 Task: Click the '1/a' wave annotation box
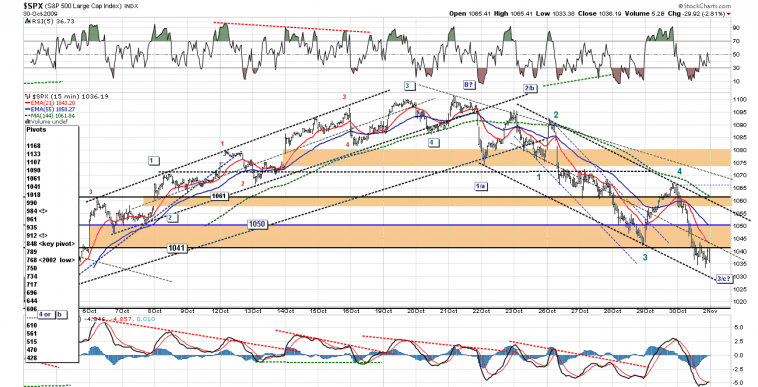click(481, 186)
